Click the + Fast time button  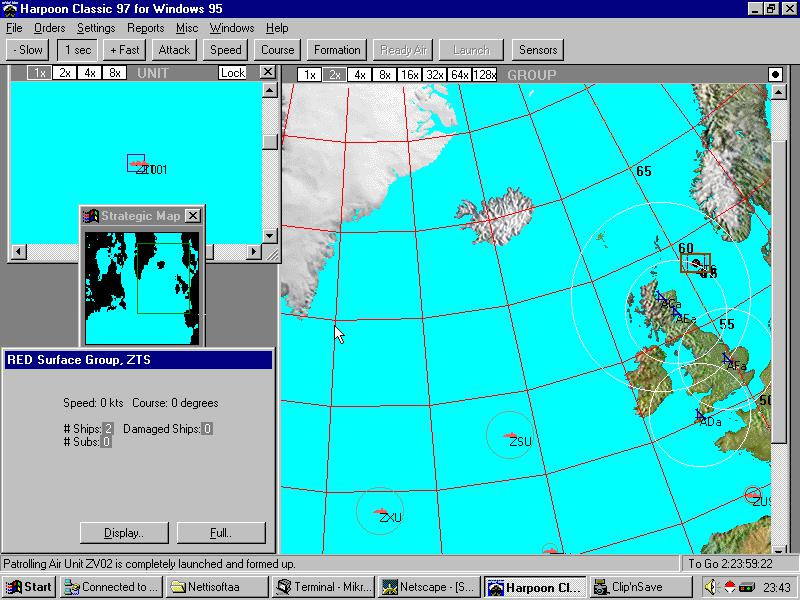[x=124, y=50]
